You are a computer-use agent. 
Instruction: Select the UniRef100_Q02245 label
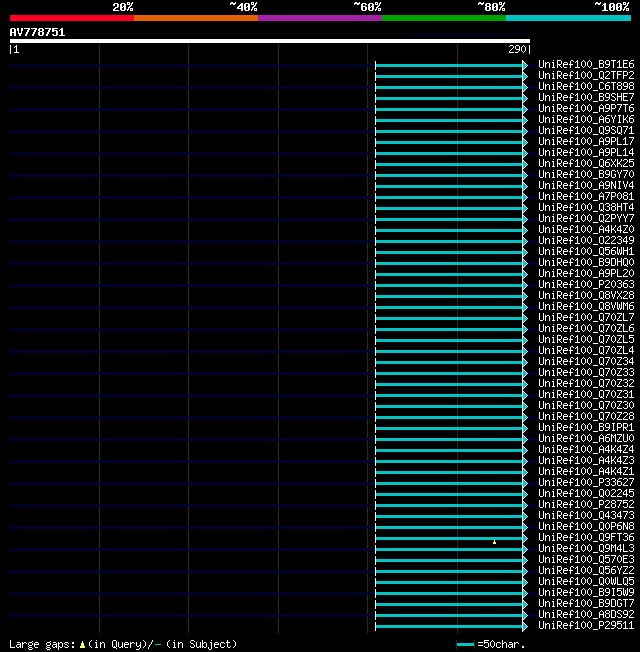click(586, 494)
